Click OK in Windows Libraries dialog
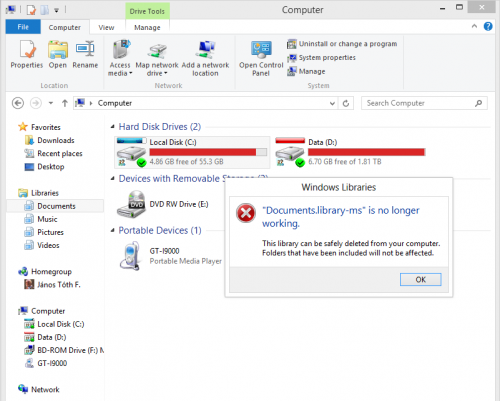 click(421, 279)
